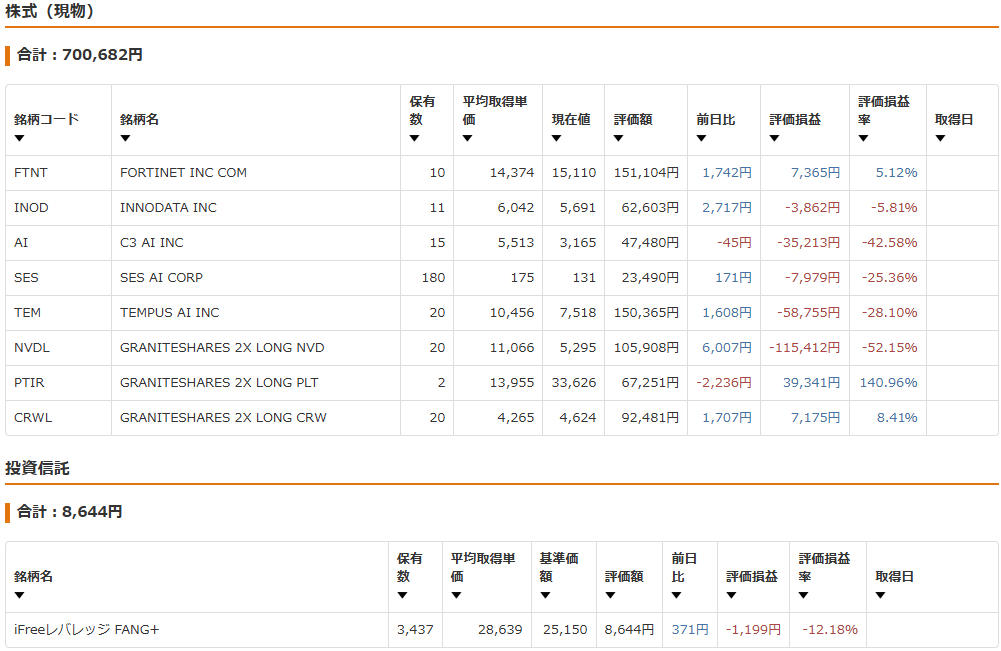The image size is (1001, 651).
Task: Click fund day change 371円
Action: pos(690,630)
